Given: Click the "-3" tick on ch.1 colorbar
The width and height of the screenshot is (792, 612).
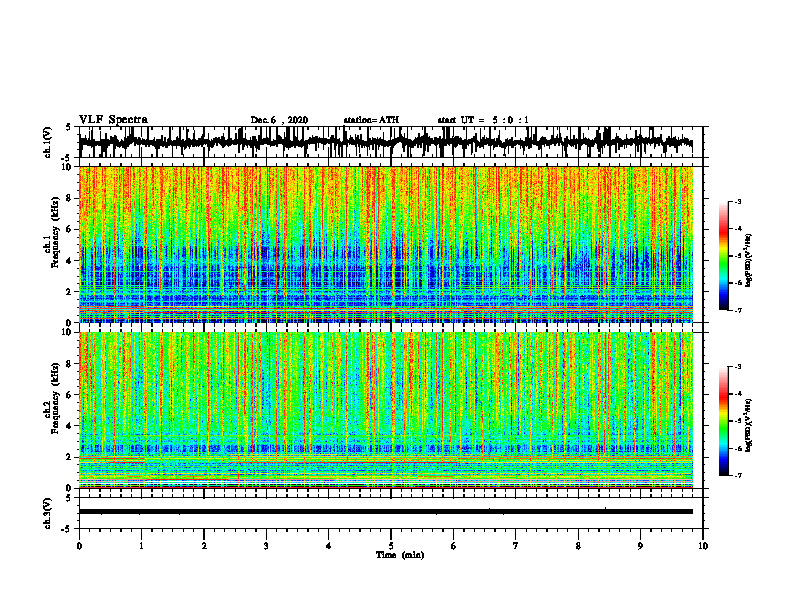Looking at the screenshot, I should pos(738,202).
